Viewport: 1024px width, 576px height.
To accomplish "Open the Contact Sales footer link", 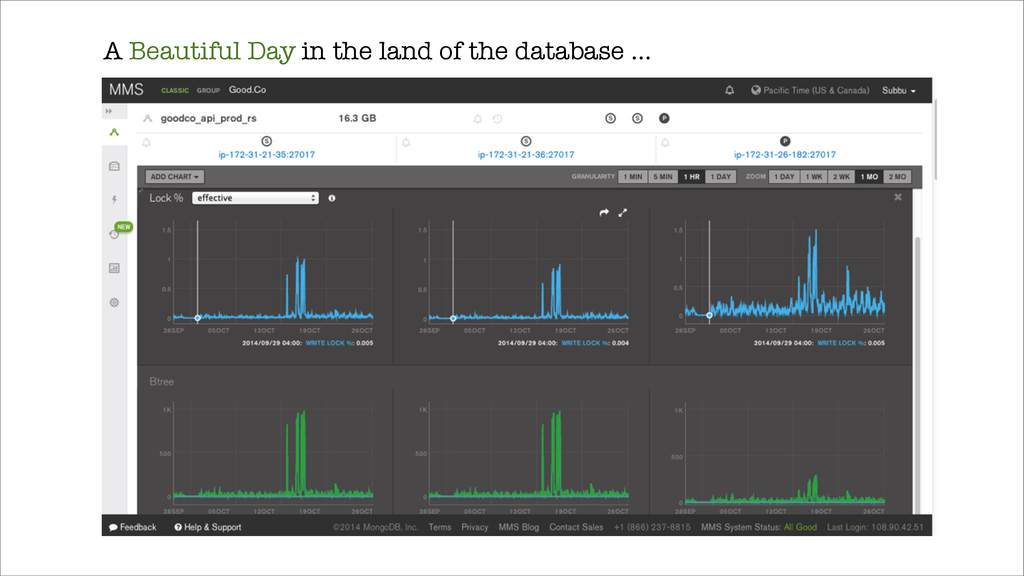I will coord(576,527).
